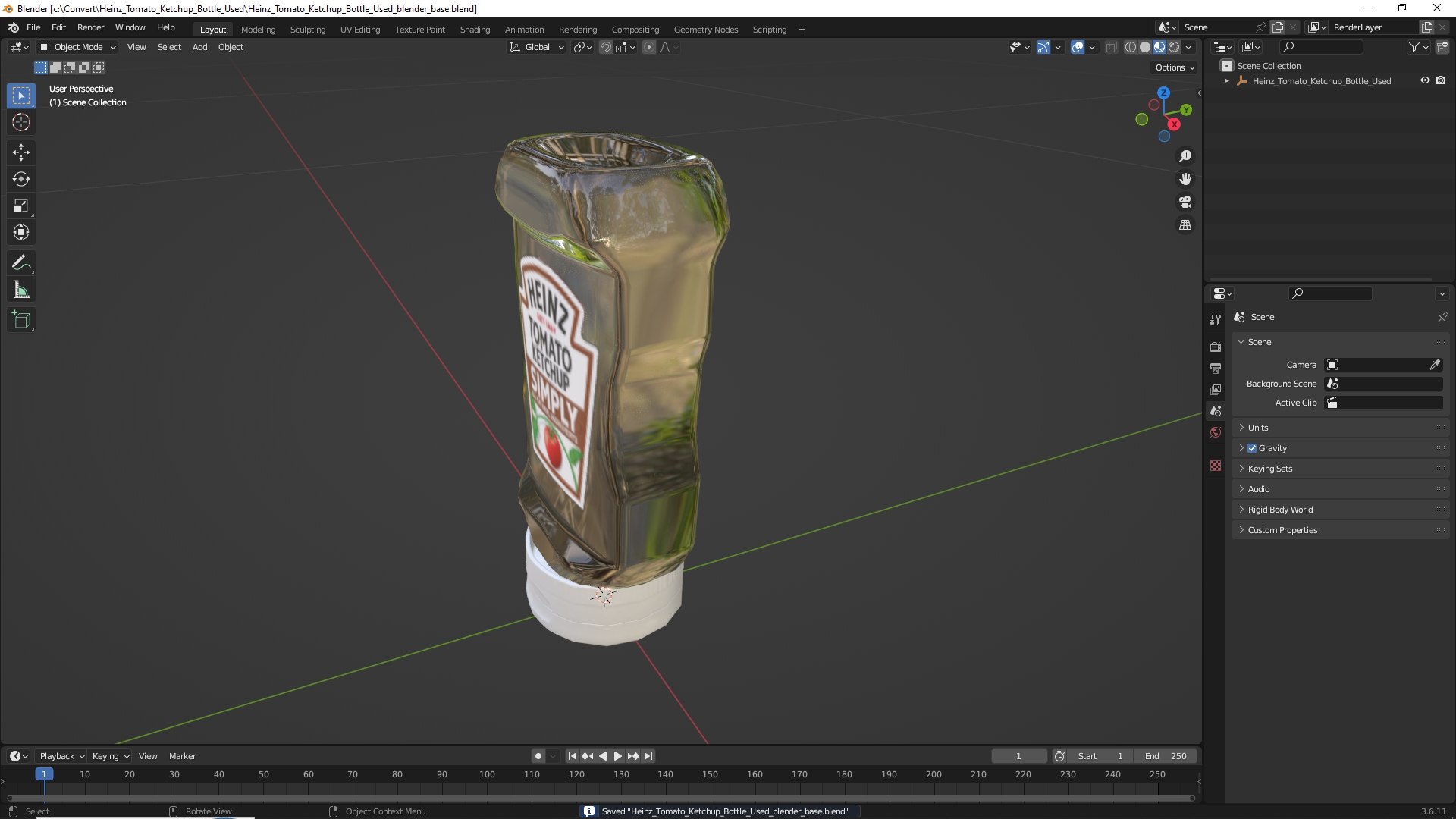Enable the Gravity checkbox

pyautogui.click(x=1252, y=448)
